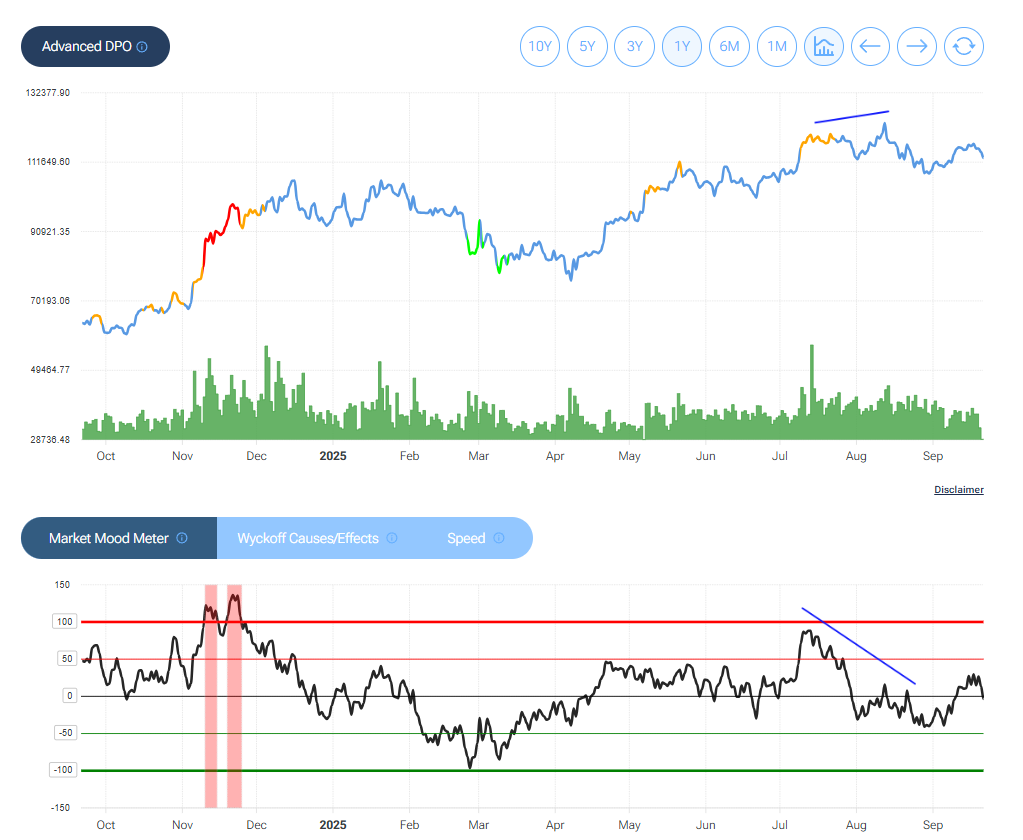Image resolution: width=1023 pixels, height=840 pixels.
Task: Click the 132377.90 price axis label
Action: pos(48,93)
